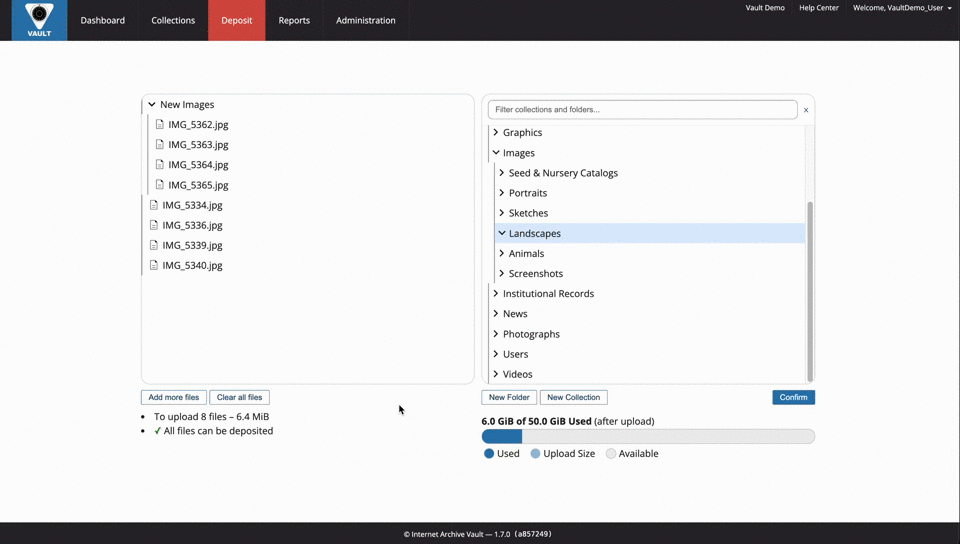Click Clear all files button

[x=239, y=397]
